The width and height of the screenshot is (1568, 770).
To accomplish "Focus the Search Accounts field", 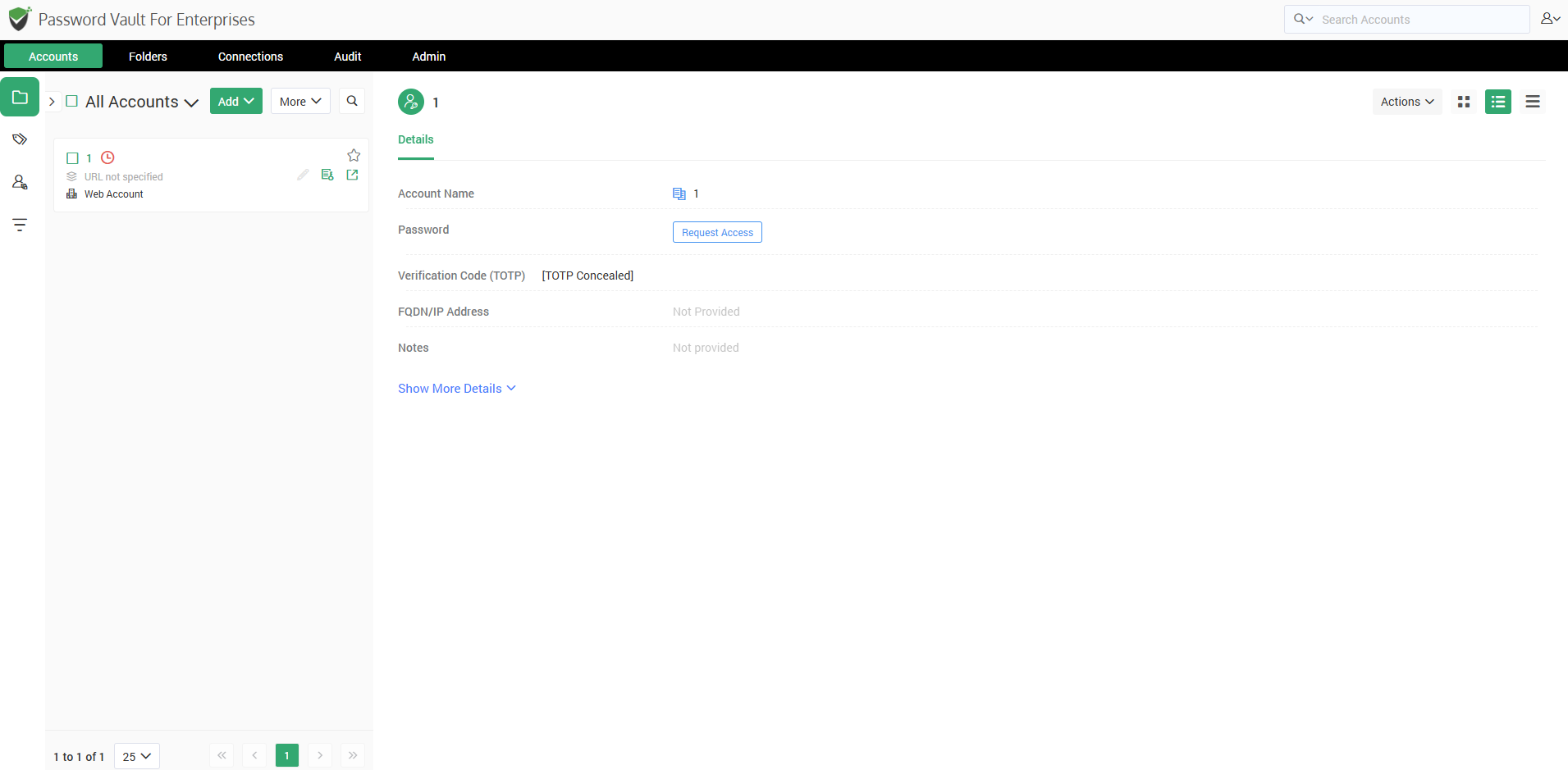I will 1423,20.
